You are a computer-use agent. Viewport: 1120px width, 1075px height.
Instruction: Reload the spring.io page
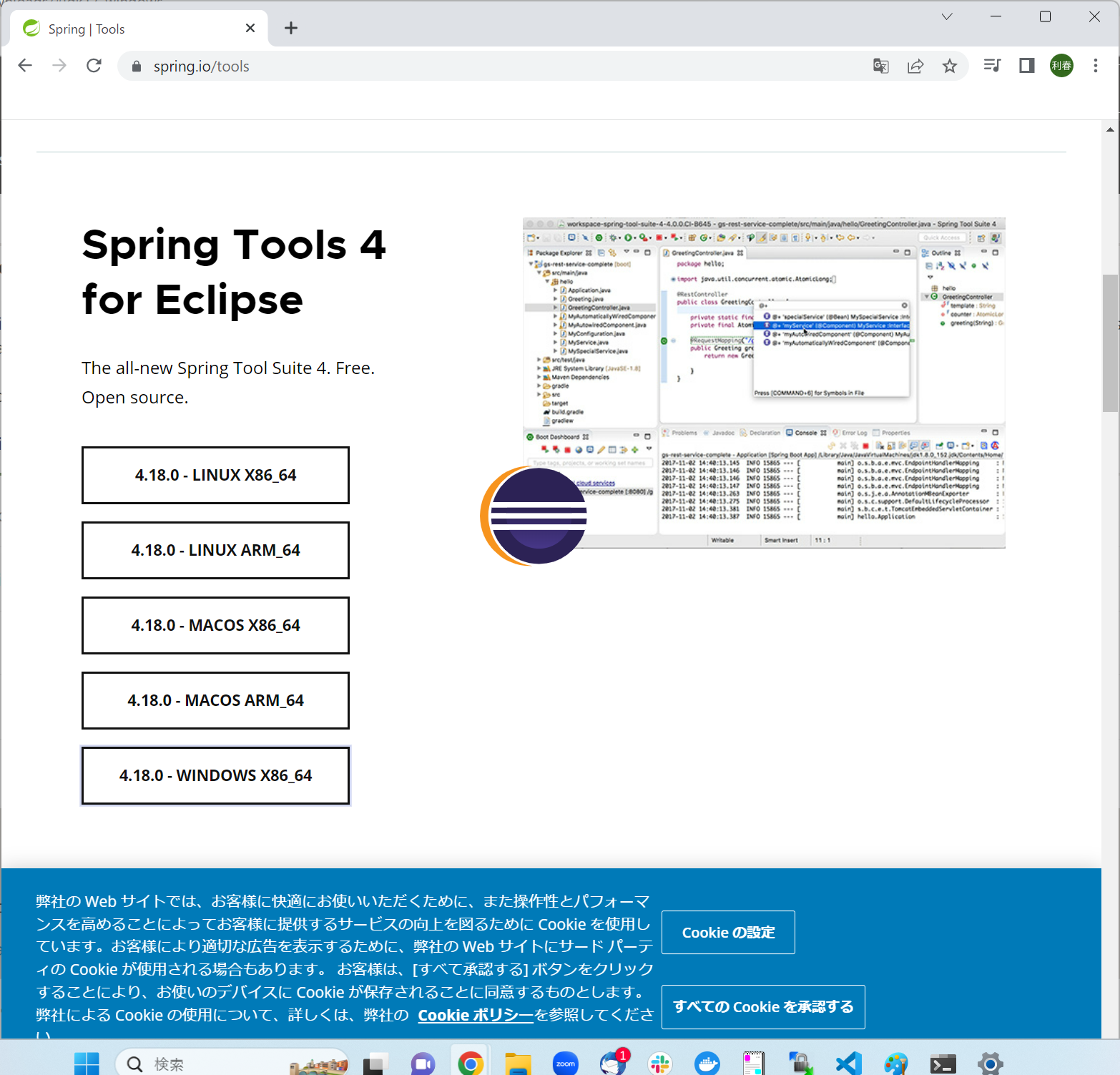click(94, 66)
